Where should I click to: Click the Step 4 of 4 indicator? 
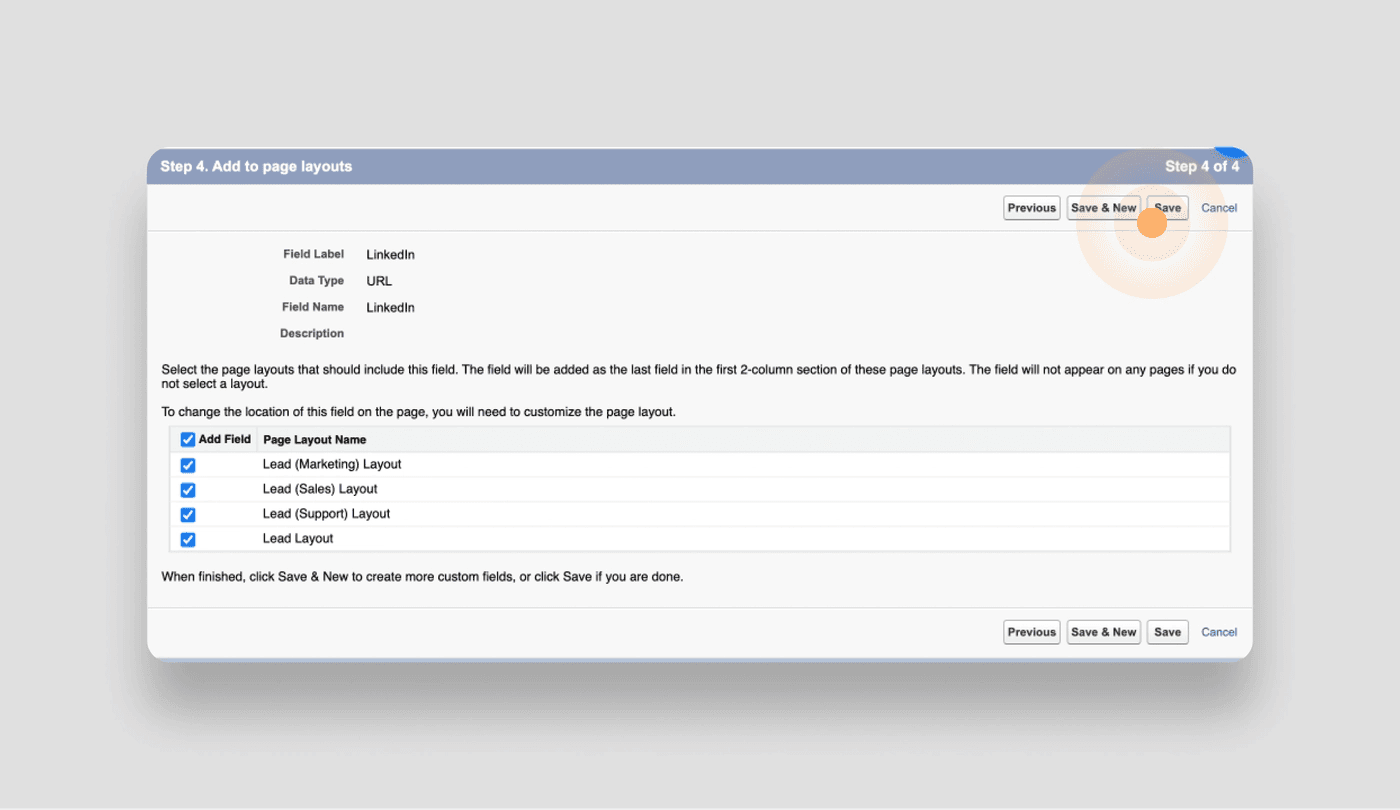coord(1201,167)
